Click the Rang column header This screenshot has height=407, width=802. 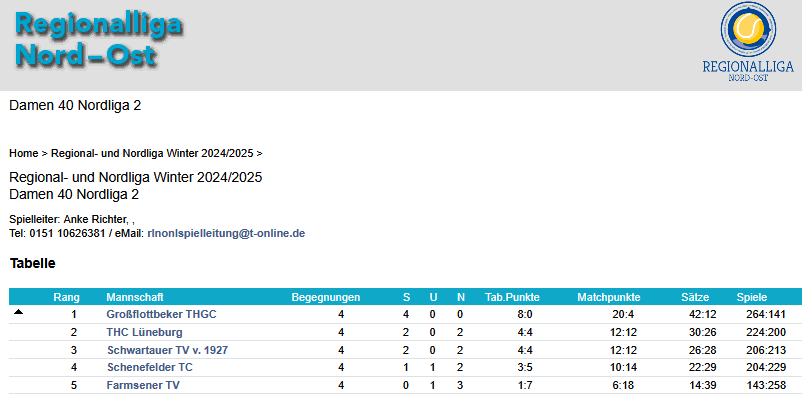(66, 297)
